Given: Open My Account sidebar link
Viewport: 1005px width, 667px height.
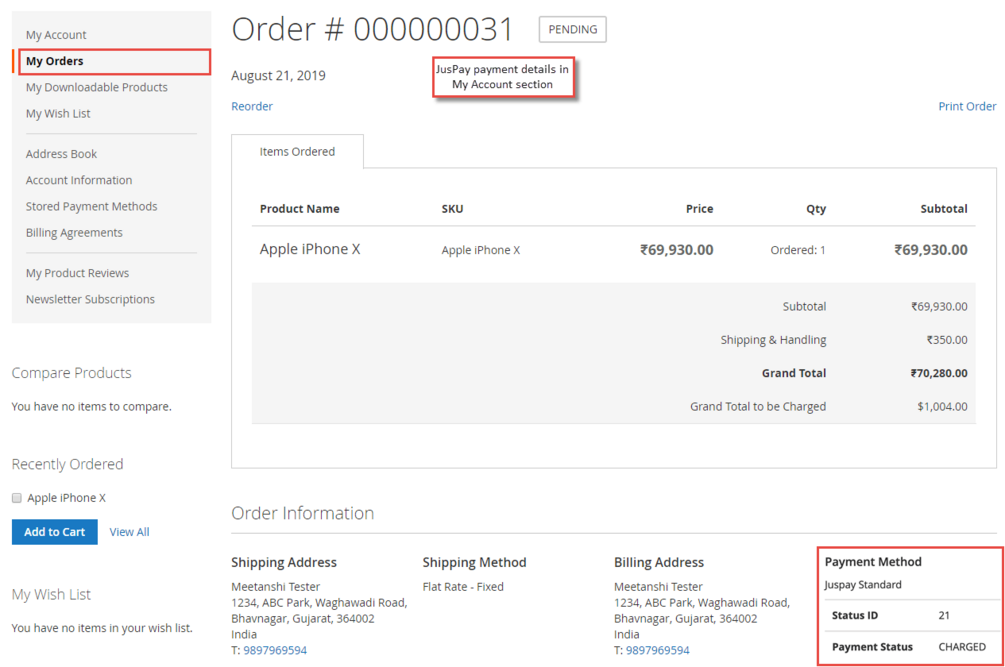Looking at the screenshot, I should point(56,35).
